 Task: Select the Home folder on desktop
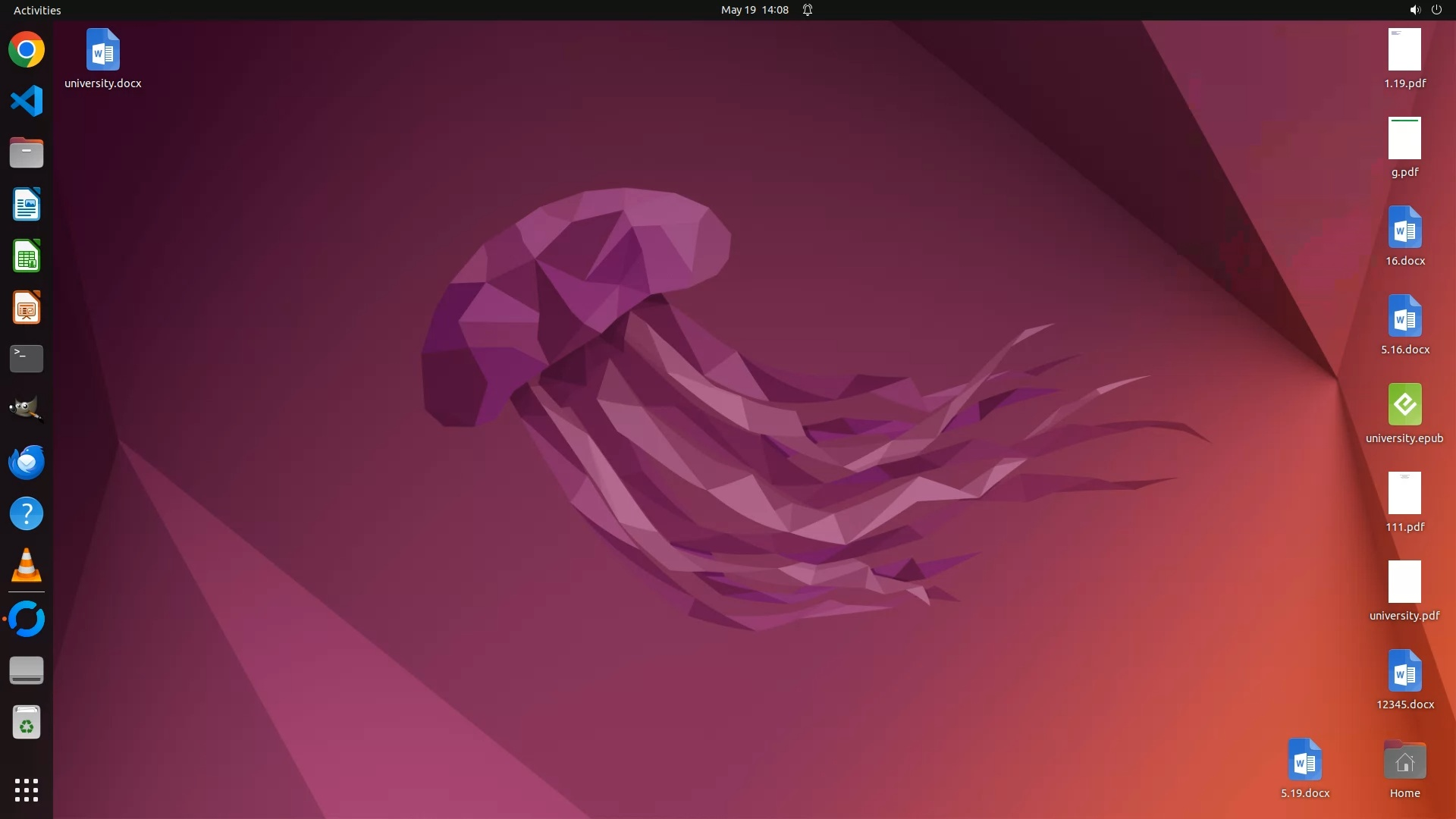coord(1404,761)
